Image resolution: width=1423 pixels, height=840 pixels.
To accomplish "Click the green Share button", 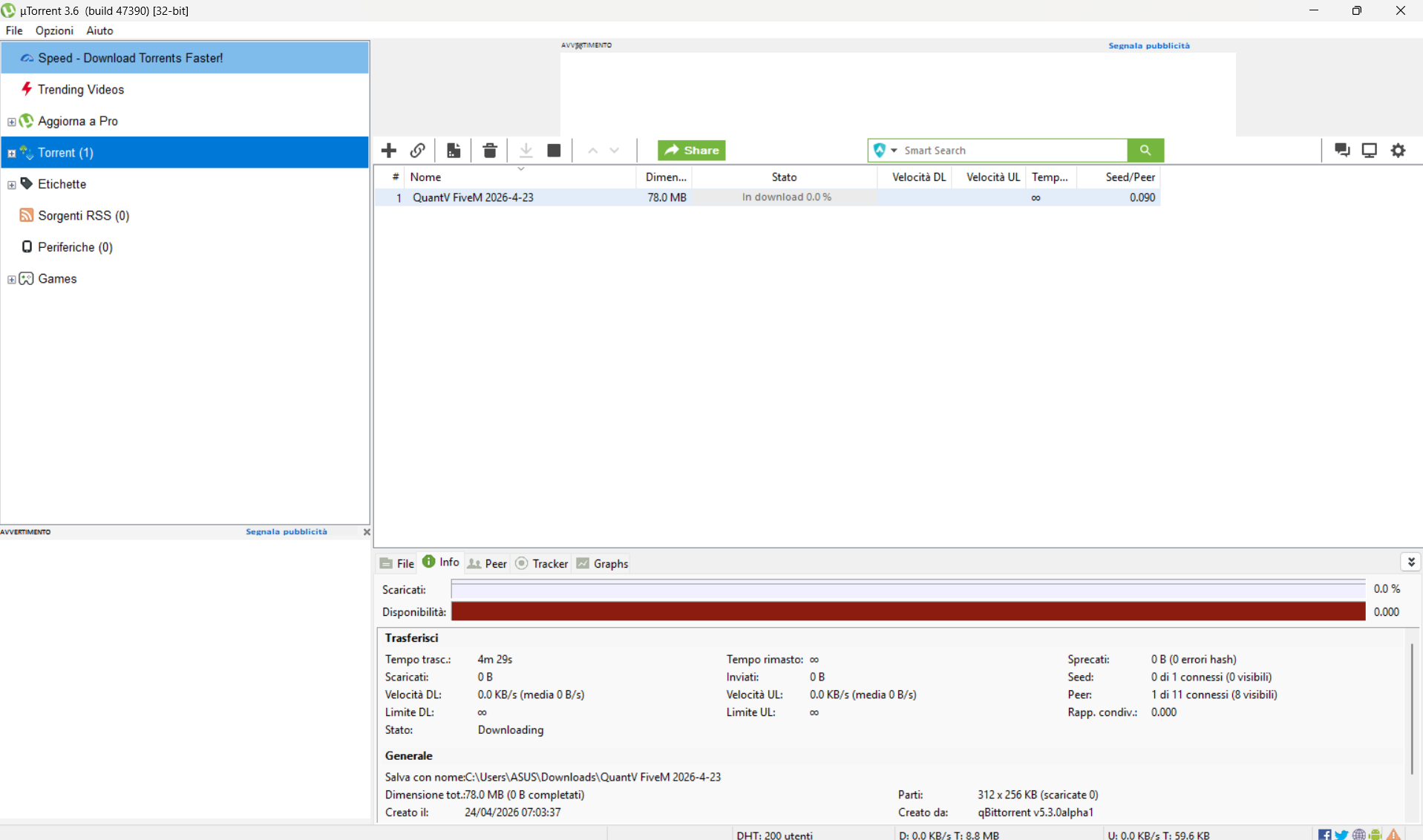I will coord(691,151).
